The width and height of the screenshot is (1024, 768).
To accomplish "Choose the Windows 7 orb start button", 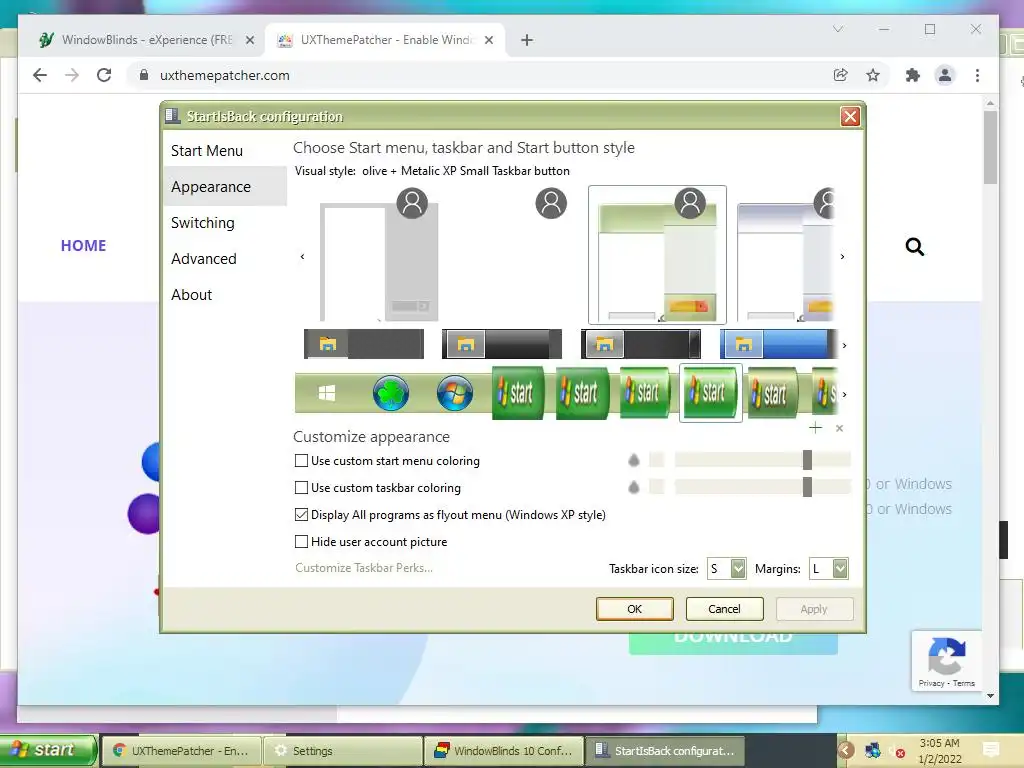I will (455, 393).
